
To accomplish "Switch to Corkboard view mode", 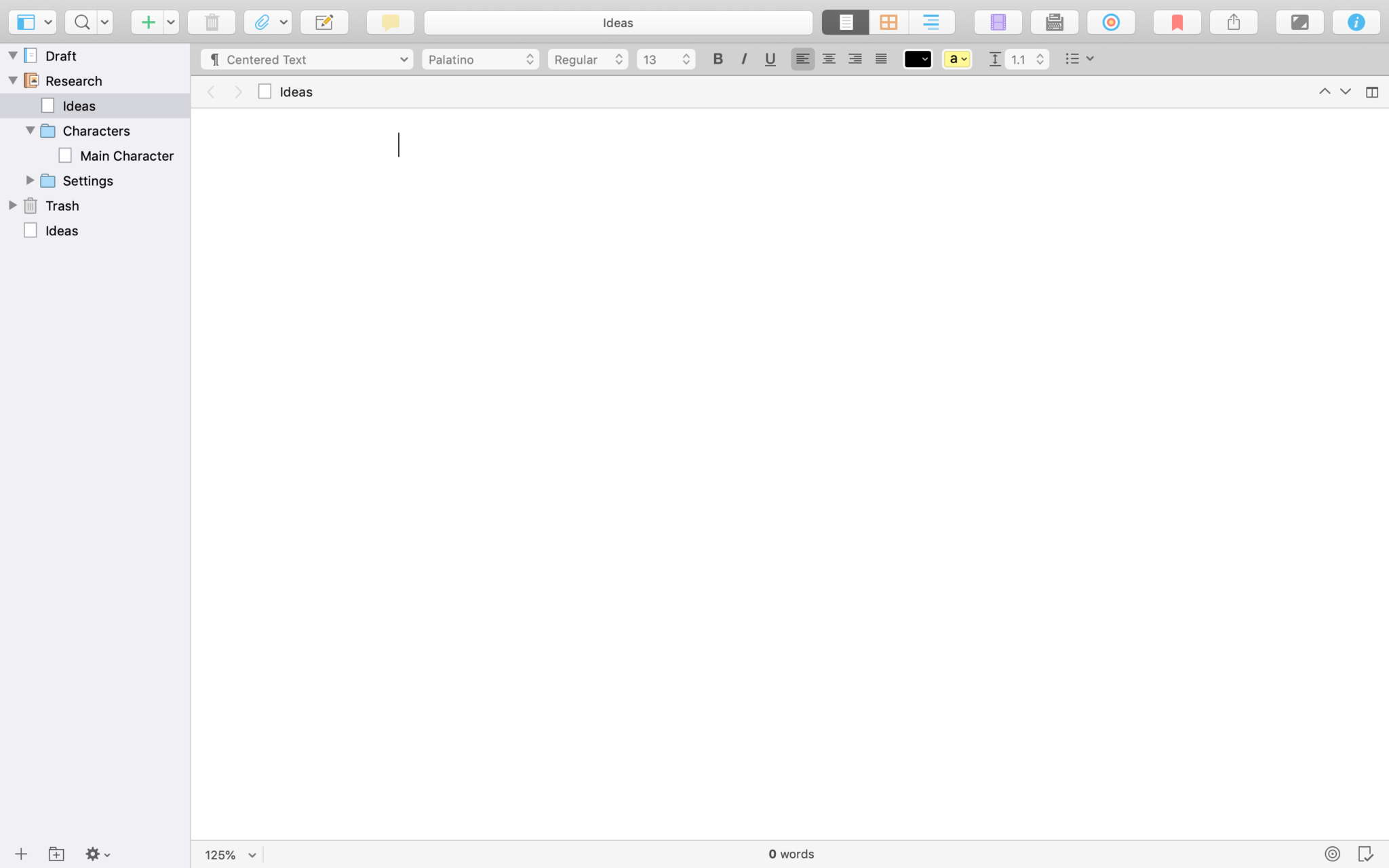I will pyautogui.click(x=888, y=22).
